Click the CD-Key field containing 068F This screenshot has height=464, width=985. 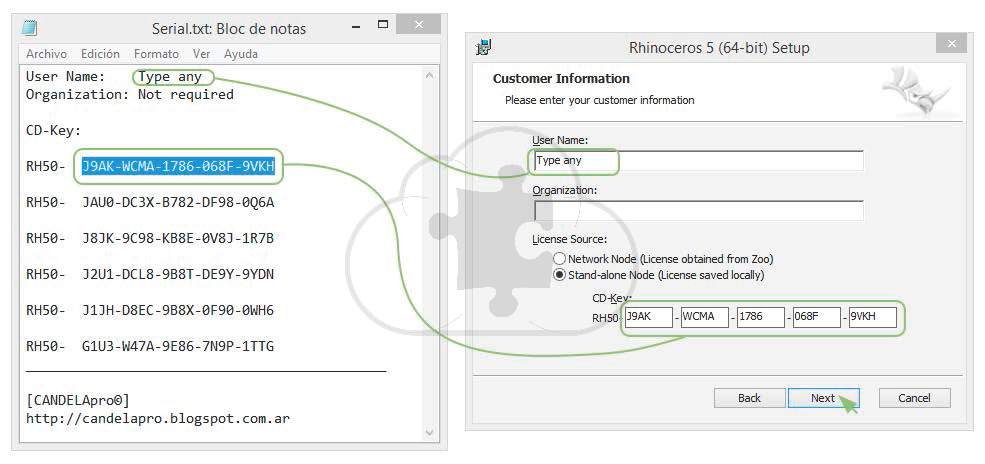point(817,317)
